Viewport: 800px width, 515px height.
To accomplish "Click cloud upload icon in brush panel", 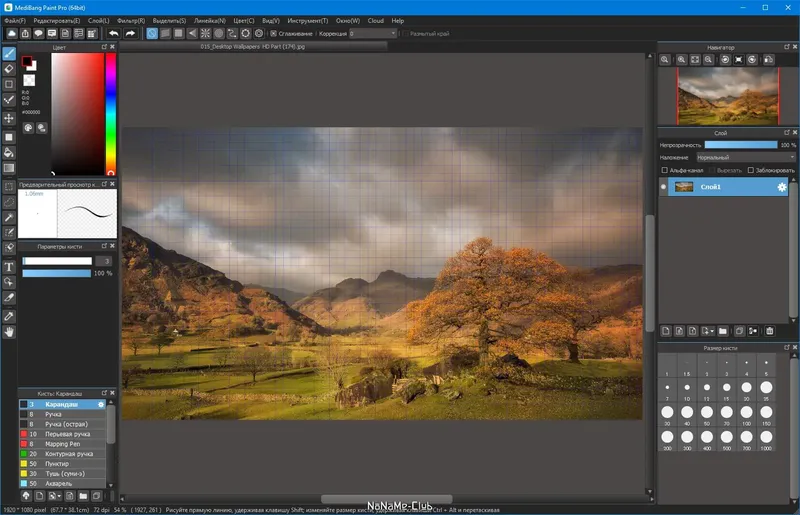I will 26,496.
